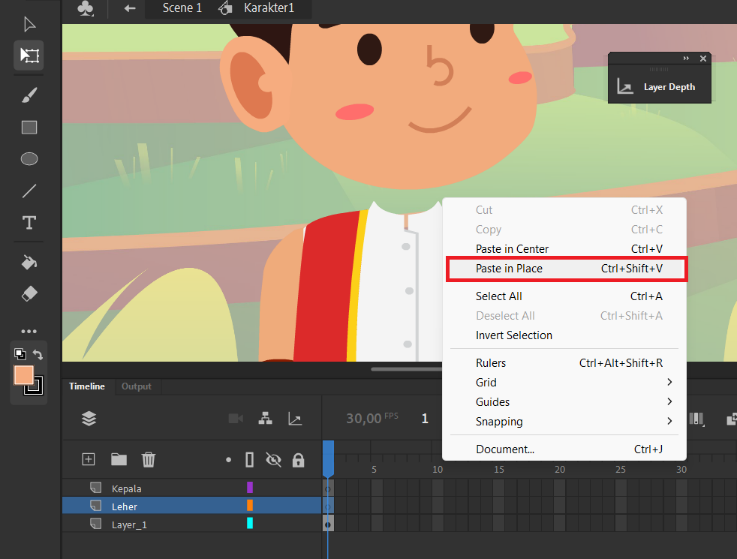737x559 pixels.
Task: Select the Brush tool
Action: (29, 95)
